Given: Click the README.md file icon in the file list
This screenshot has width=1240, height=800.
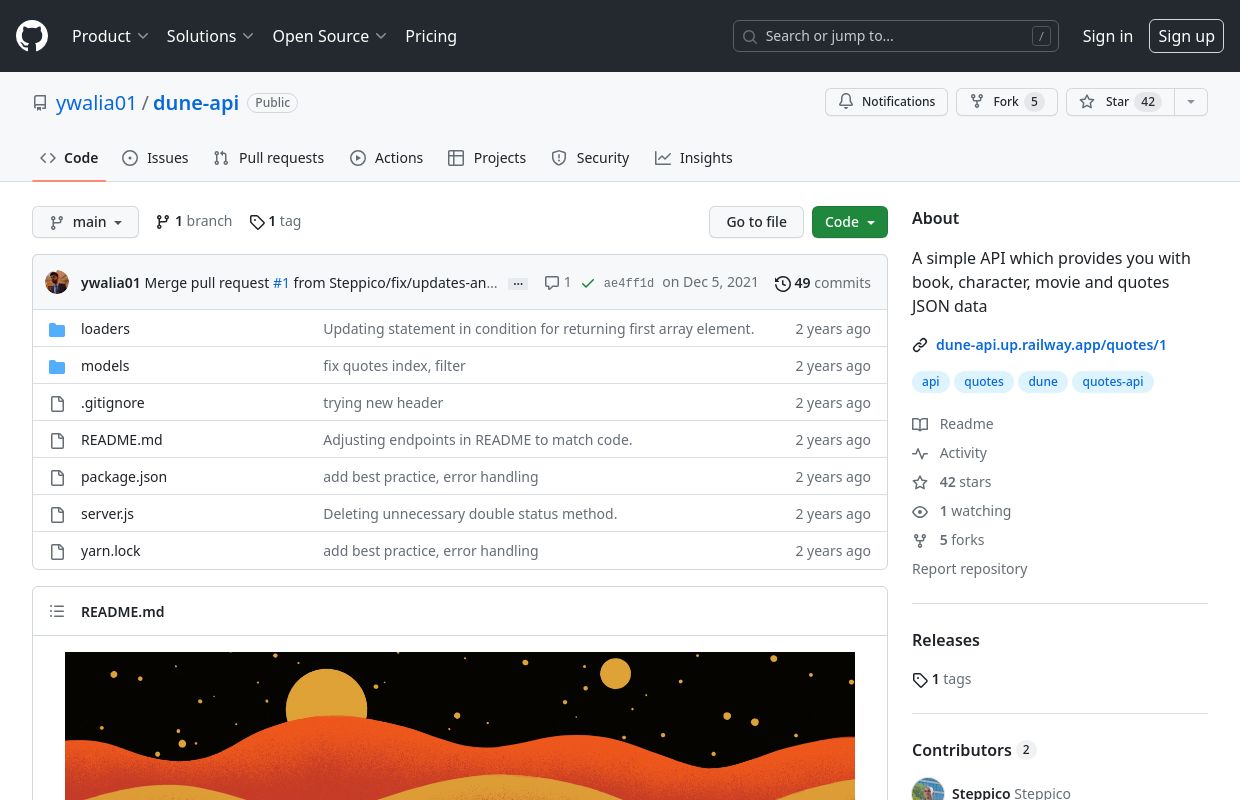Looking at the screenshot, I should (57, 440).
